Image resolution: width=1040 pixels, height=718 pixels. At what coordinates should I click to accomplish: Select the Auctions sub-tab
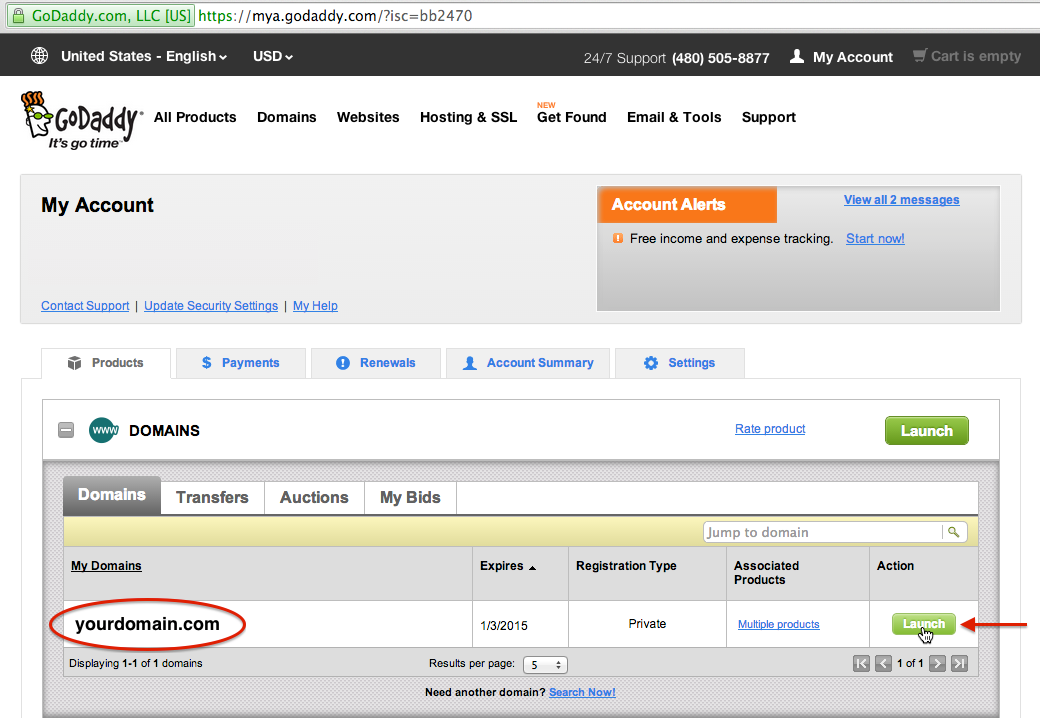pos(314,497)
